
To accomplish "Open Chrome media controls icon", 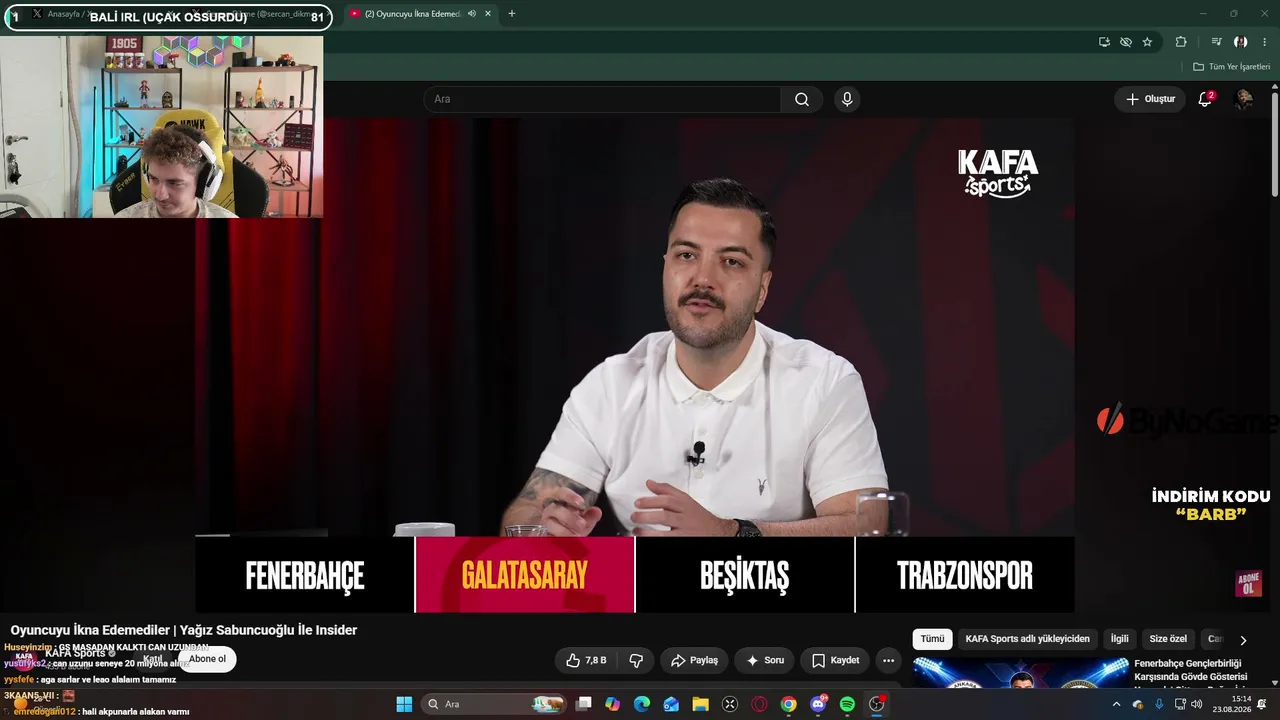I will tap(1216, 42).
